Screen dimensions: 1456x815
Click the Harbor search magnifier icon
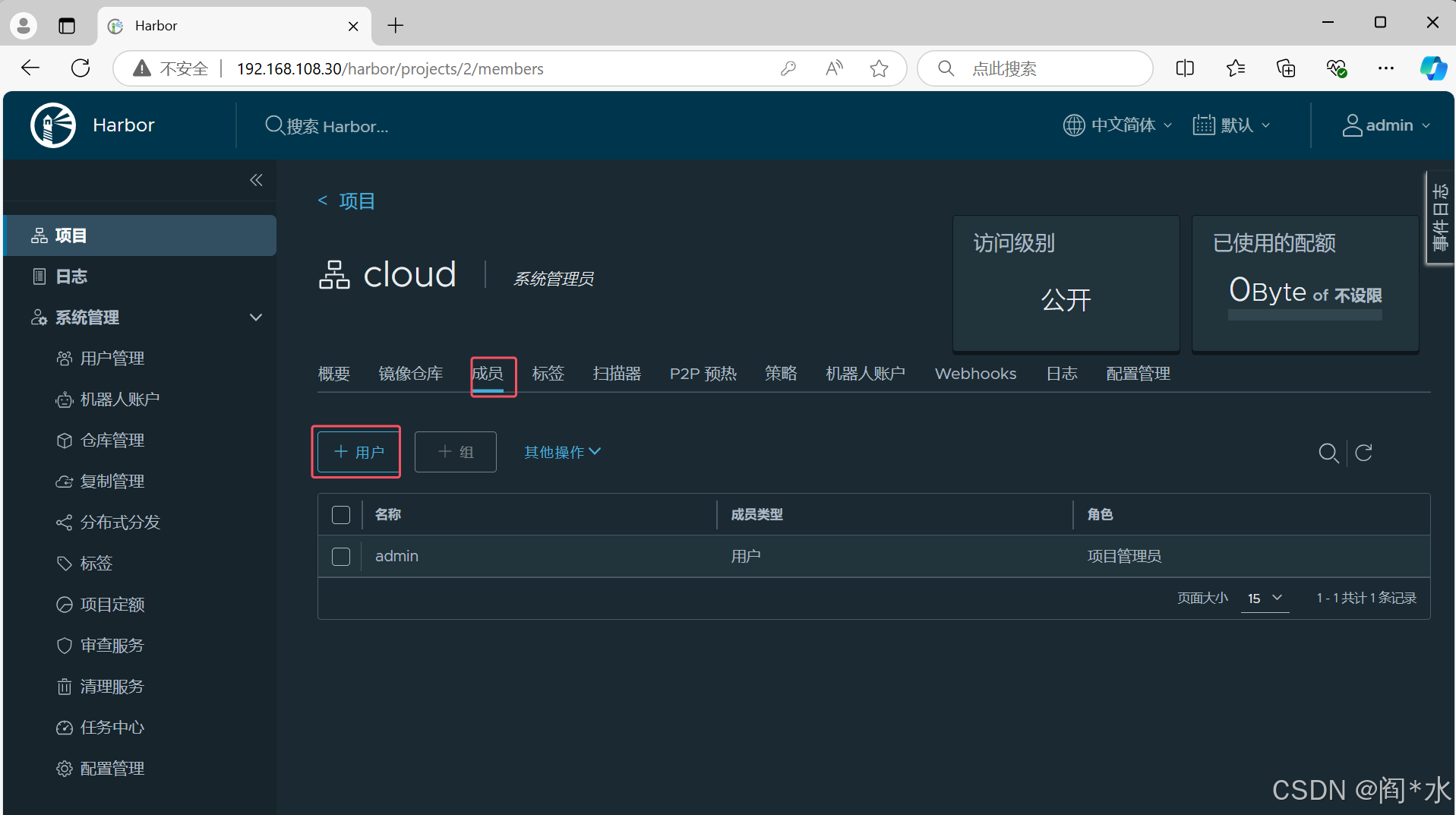(x=274, y=125)
